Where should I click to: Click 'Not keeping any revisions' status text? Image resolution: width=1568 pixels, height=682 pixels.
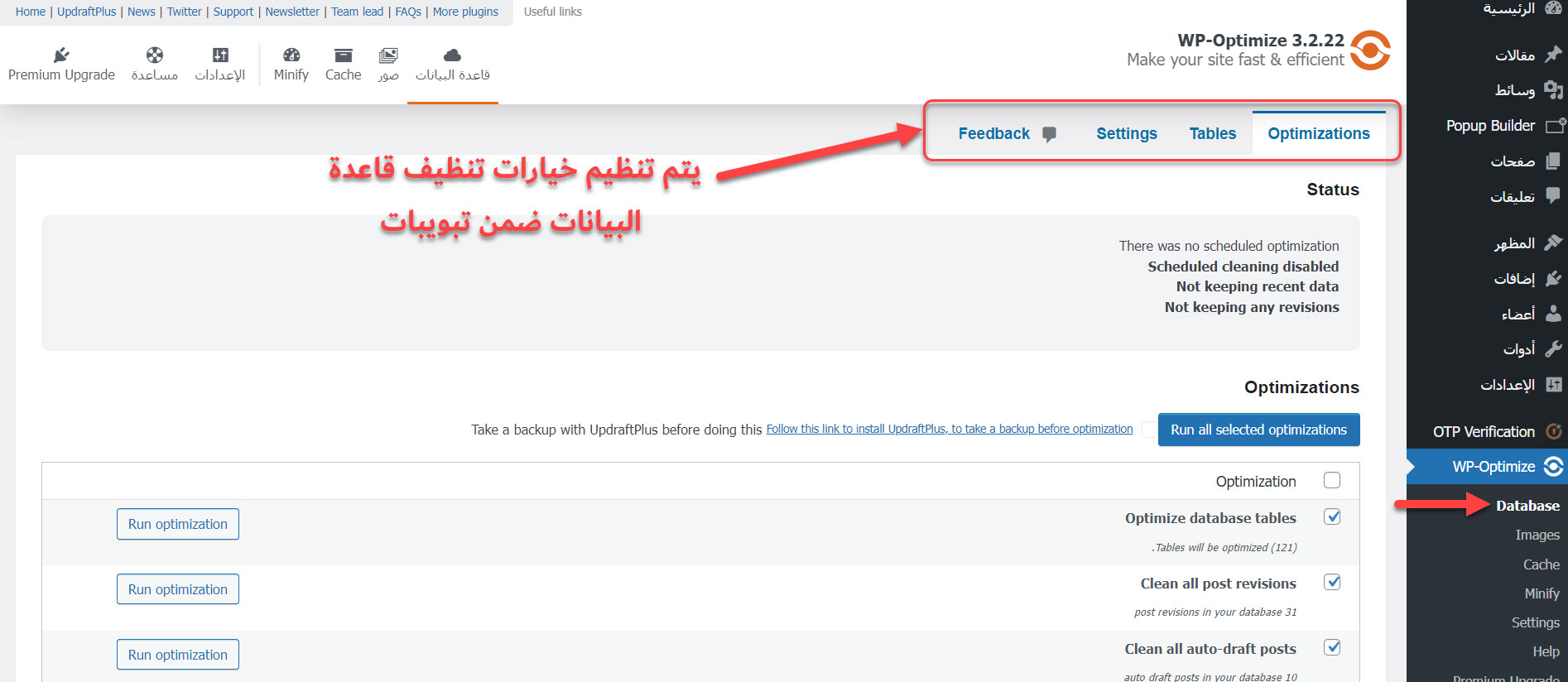tap(1252, 307)
